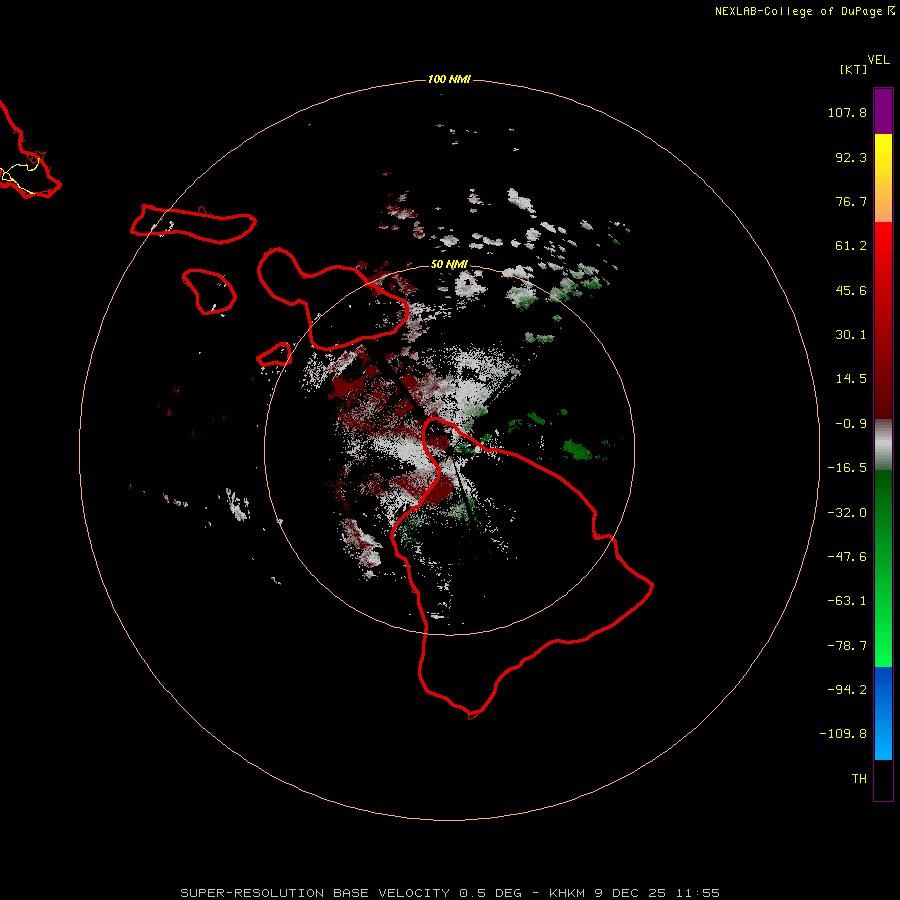
Task: Click the -32.0 velocity scale value
Action: [x=847, y=513]
